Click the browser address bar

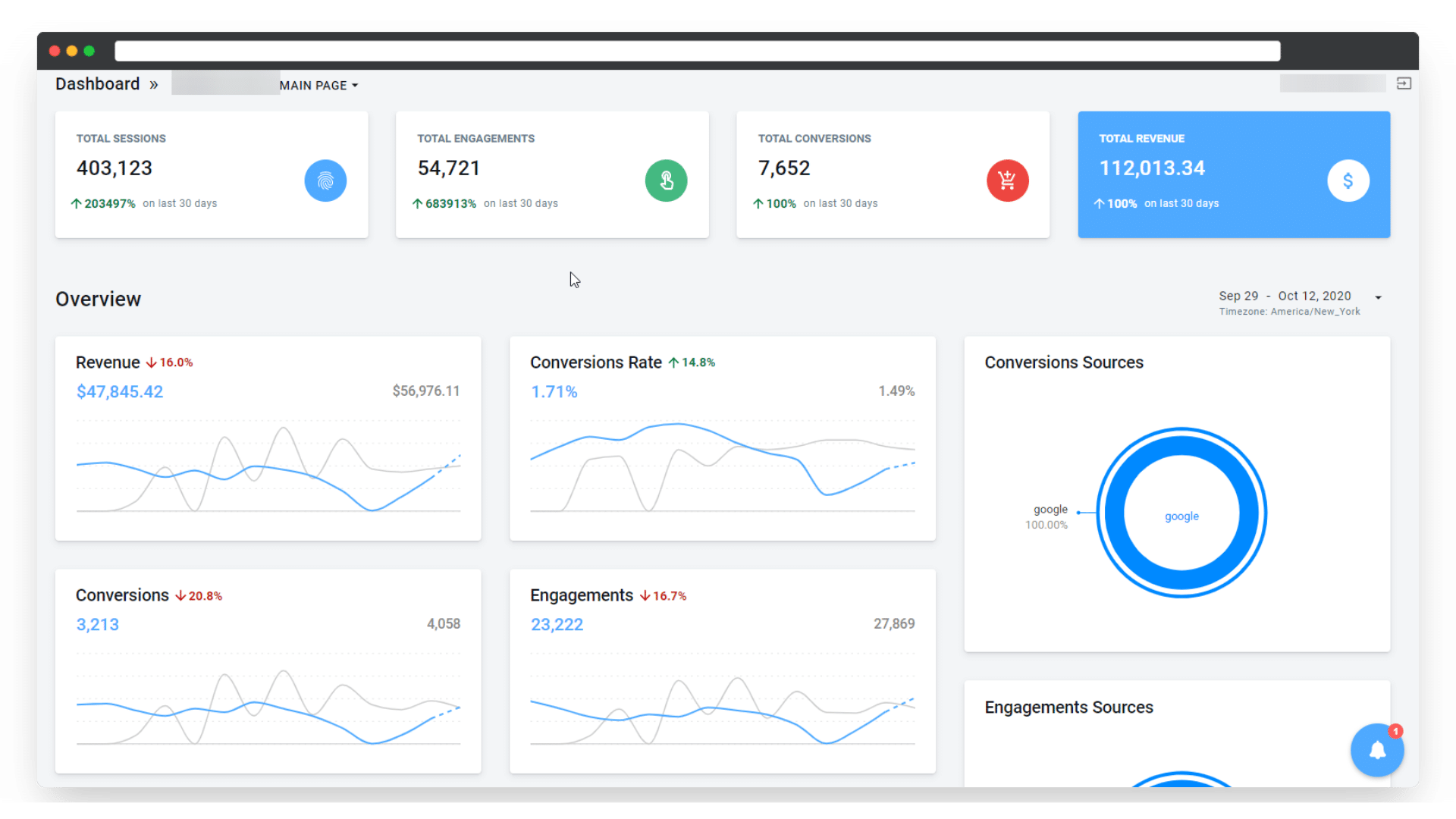pyautogui.click(x=697, y=51)
